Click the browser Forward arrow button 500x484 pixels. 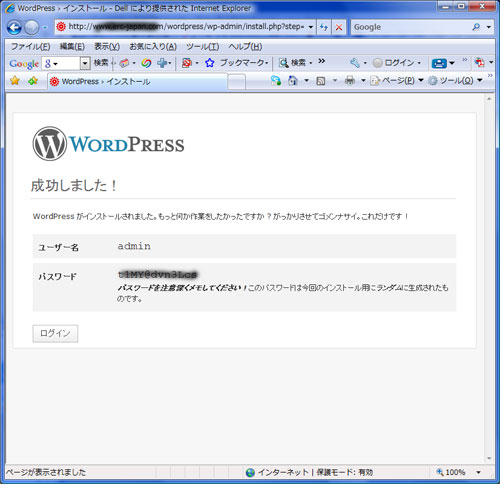click(x=32, y=27)
